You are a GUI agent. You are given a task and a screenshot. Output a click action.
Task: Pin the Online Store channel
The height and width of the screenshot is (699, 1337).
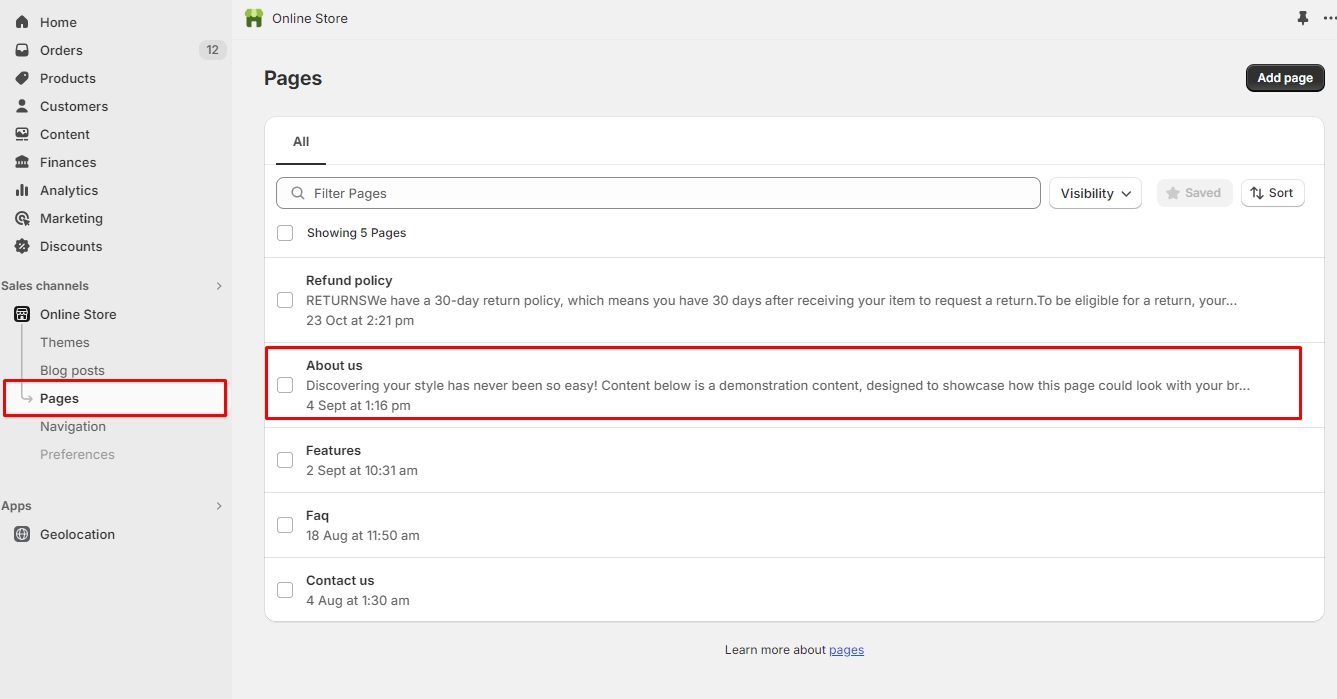[1302, 18]
